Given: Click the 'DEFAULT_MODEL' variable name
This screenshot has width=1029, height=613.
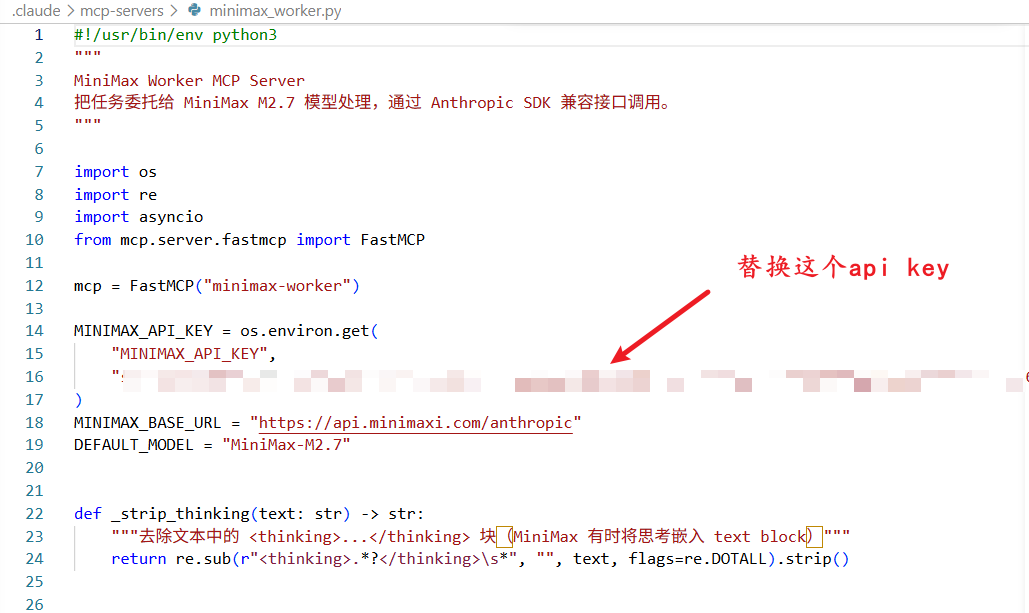Looking at the screenshot, I should [133, 445].
